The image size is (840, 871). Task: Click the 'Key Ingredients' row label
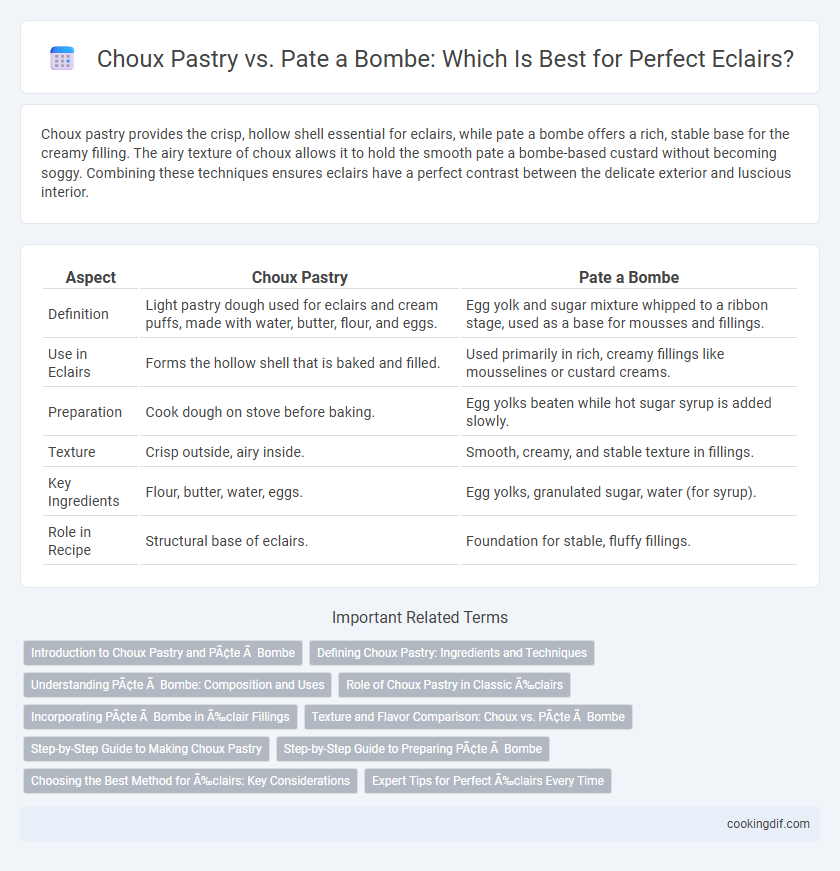pos(83,492)
